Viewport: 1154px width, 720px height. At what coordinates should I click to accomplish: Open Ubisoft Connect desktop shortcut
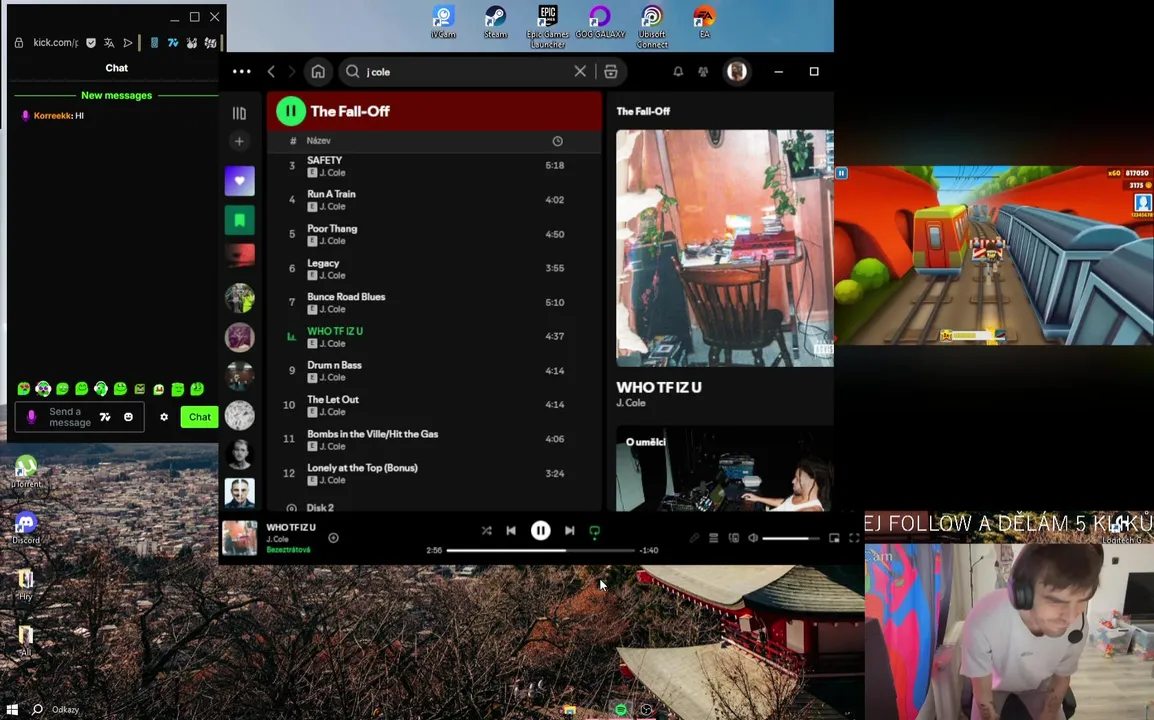(652, 27)
